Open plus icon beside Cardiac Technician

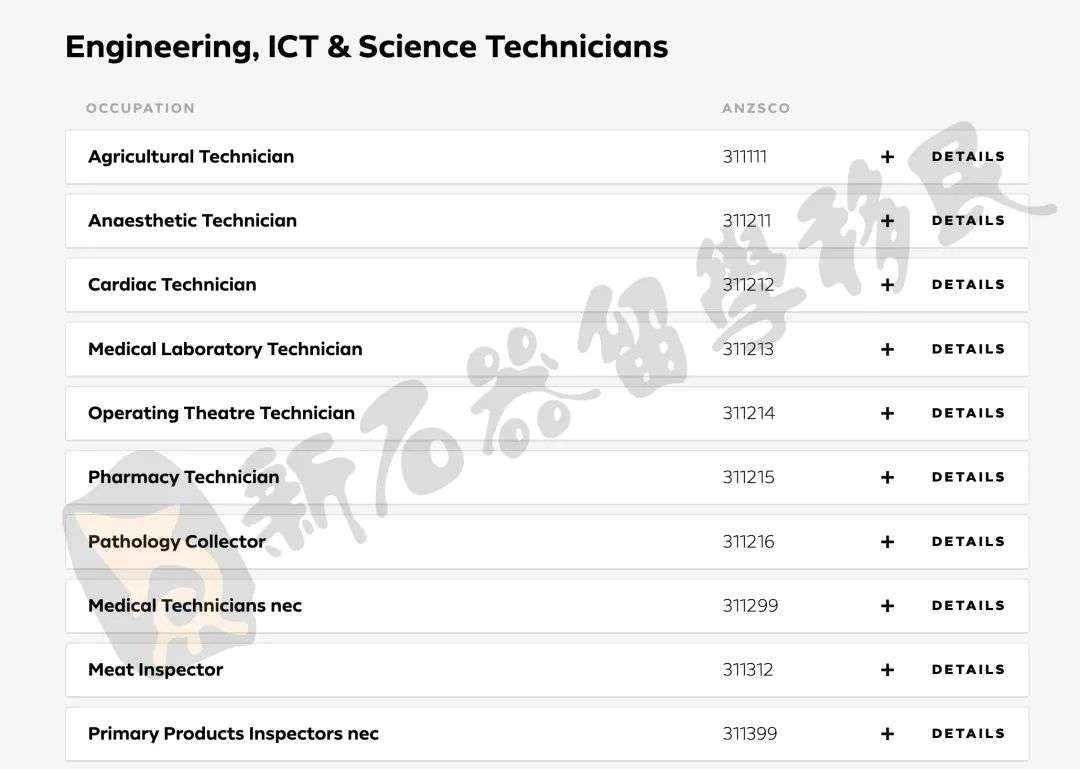(887, 285)
